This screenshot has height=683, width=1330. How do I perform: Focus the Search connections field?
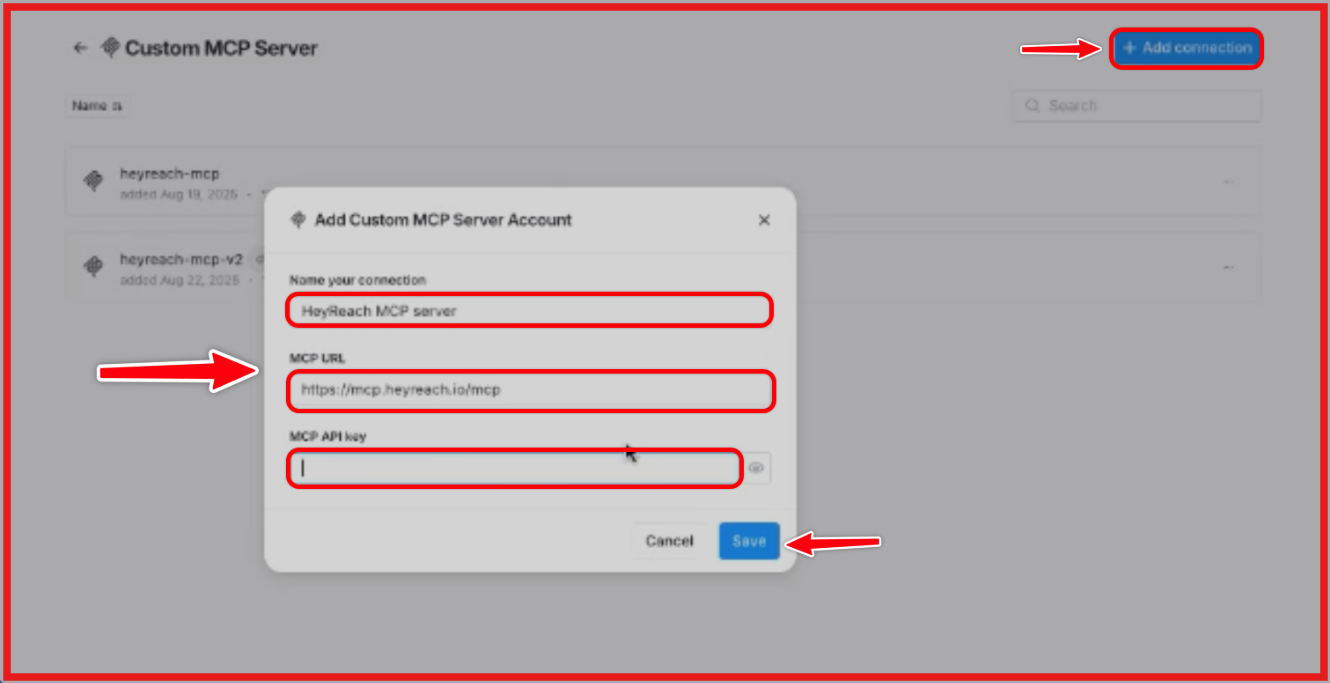click(1137, 106)
